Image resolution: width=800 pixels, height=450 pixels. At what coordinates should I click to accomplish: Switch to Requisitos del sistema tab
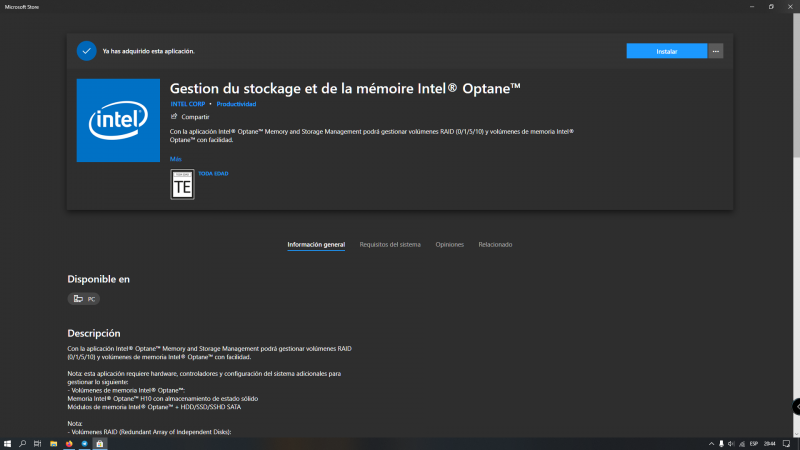click(x=390, y=244)
